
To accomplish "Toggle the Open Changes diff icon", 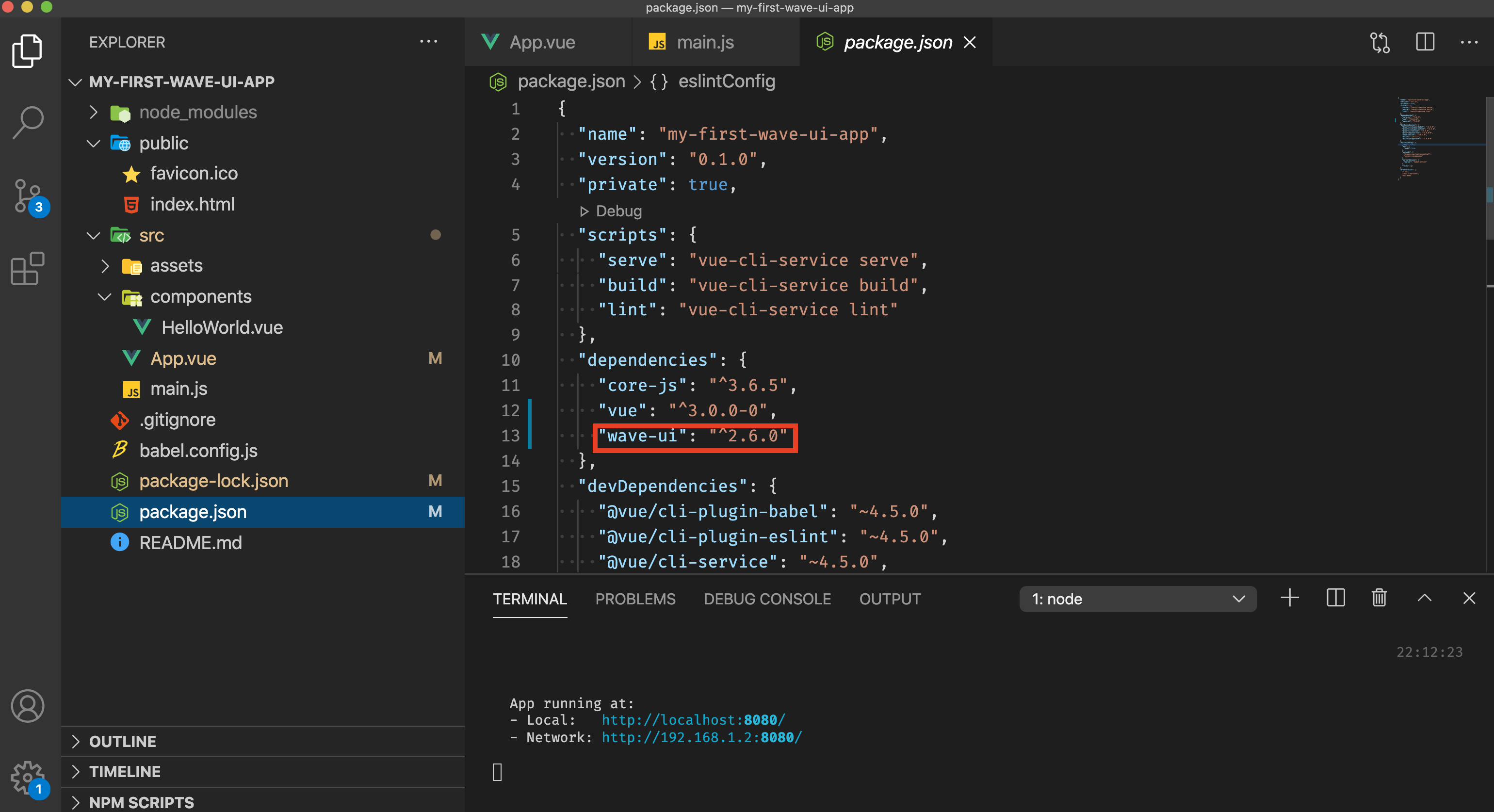I will (1380, 42).
